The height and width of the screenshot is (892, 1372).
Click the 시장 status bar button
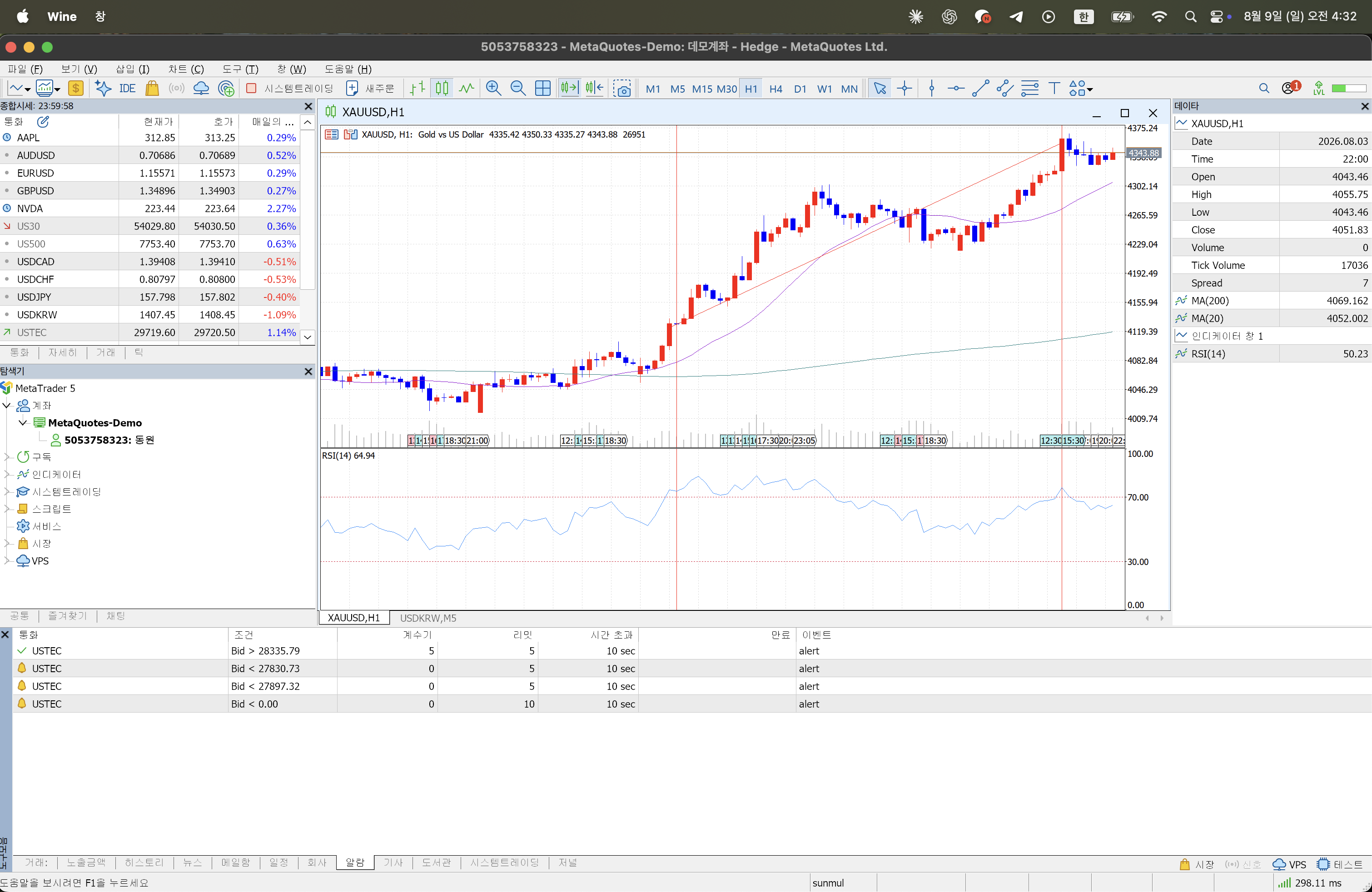point(1197,864)
